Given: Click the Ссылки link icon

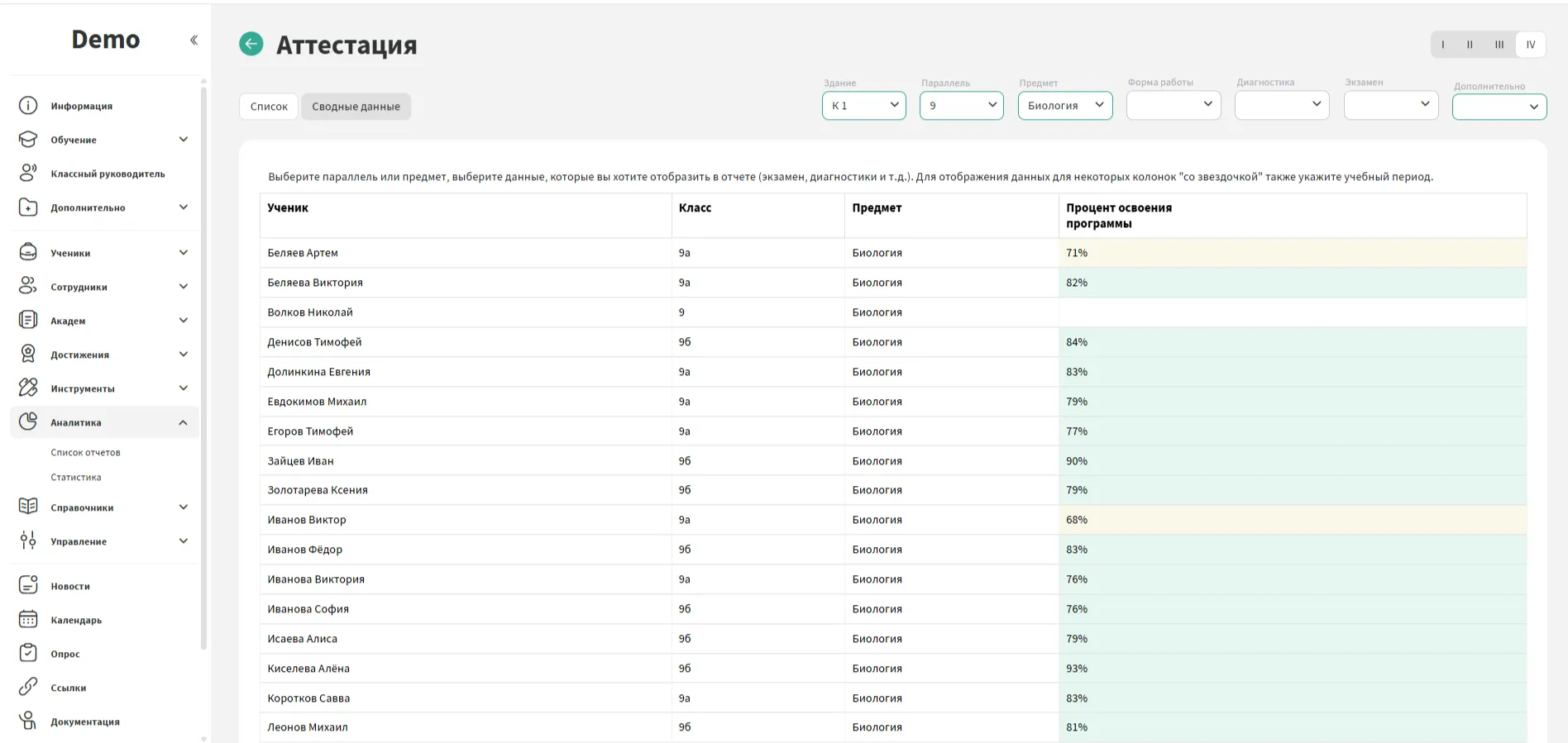Looking at the screenshot, I should (28, 687).
